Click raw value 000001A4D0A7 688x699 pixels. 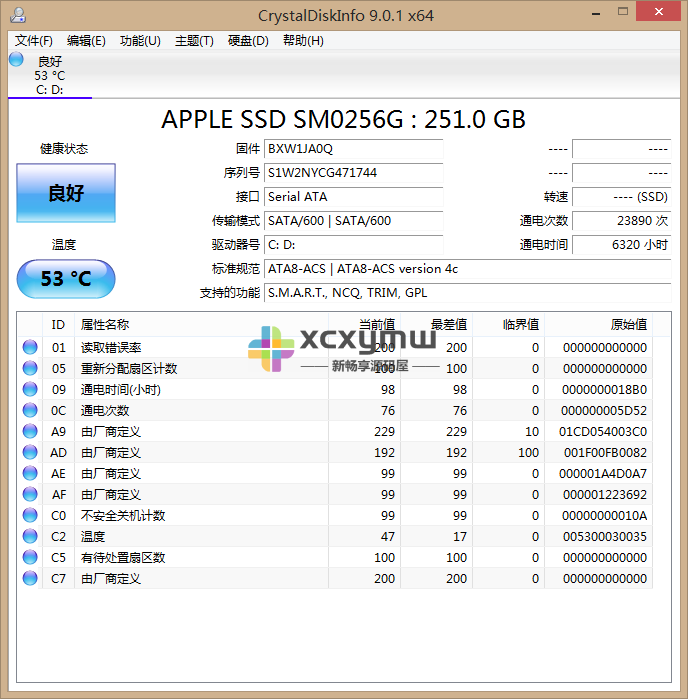[x=603, y=473]
